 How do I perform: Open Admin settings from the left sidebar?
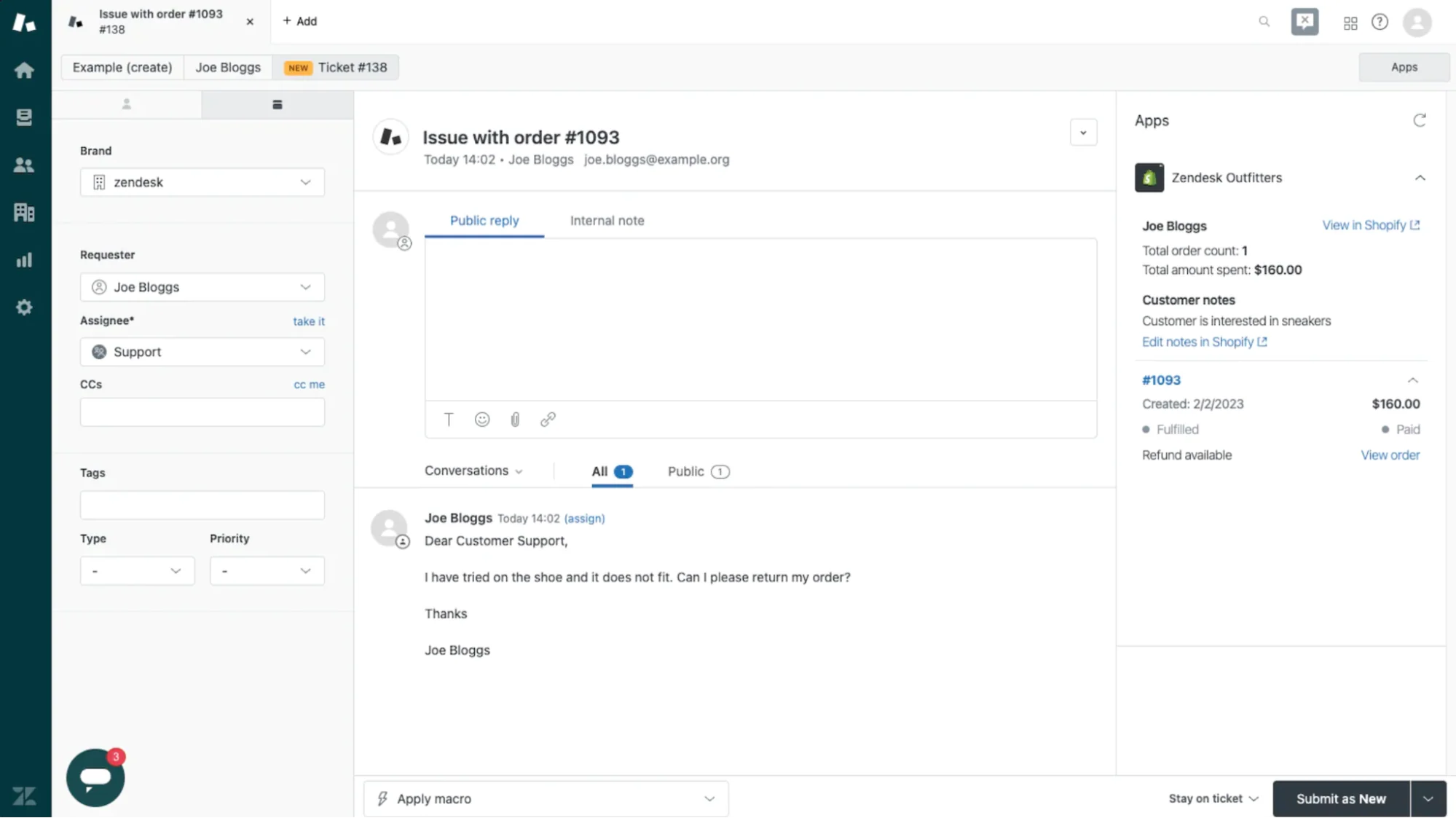coord(24,307)
